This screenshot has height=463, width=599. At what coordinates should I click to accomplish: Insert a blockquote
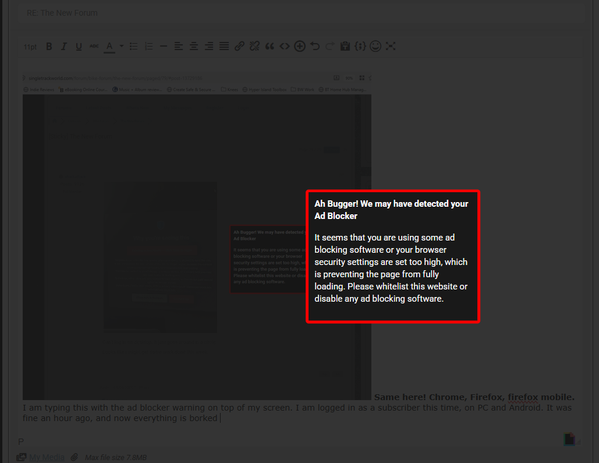tap(270, 47)
